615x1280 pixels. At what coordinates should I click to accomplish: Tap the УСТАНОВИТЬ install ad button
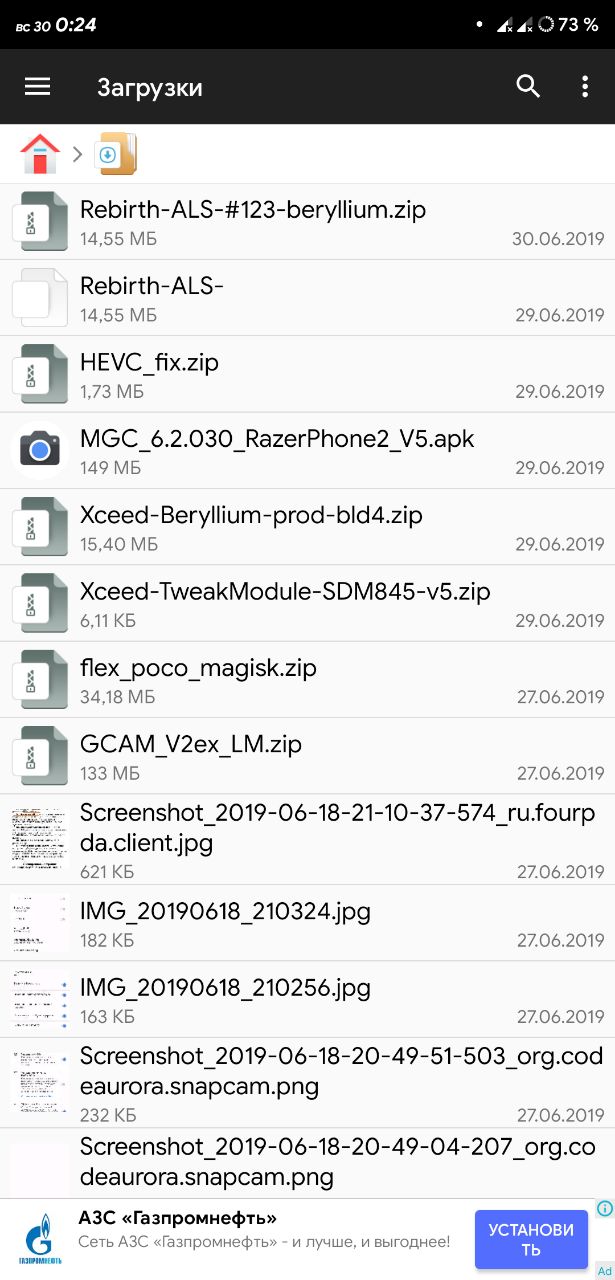pyautogui.click(x=531, y=1240)
